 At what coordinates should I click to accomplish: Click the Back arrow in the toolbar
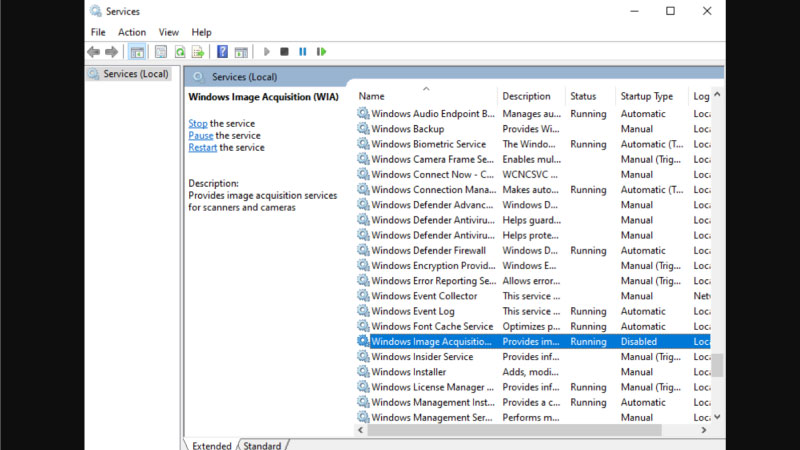point(93,52)
